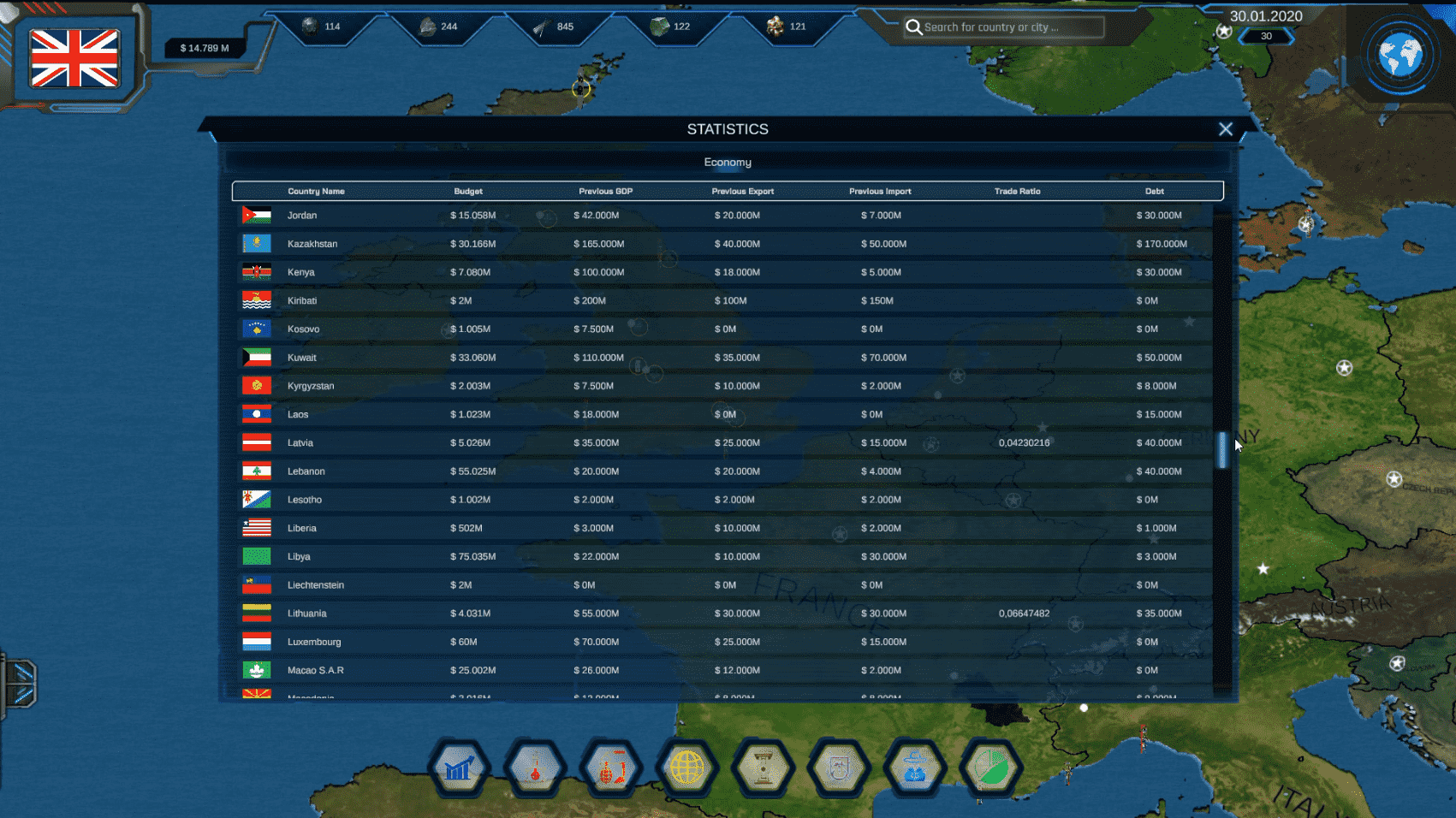Select the Laos country name
Screen dimensions: 1456x818
point(298,415)
